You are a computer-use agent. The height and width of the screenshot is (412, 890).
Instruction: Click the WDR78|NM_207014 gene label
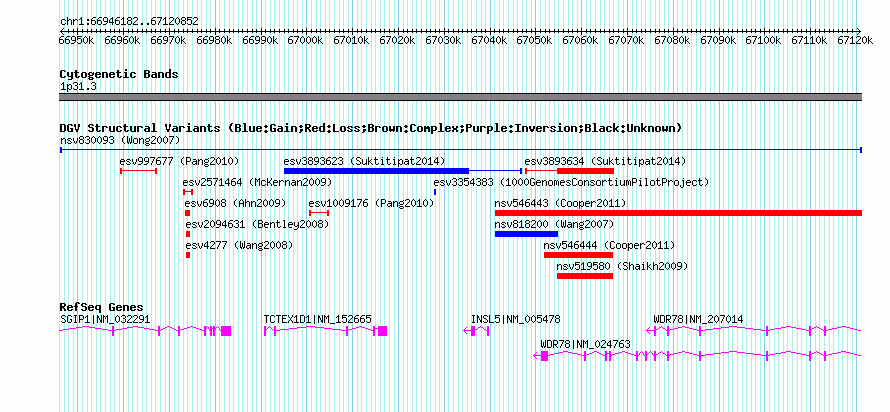(x=698, y=319)
